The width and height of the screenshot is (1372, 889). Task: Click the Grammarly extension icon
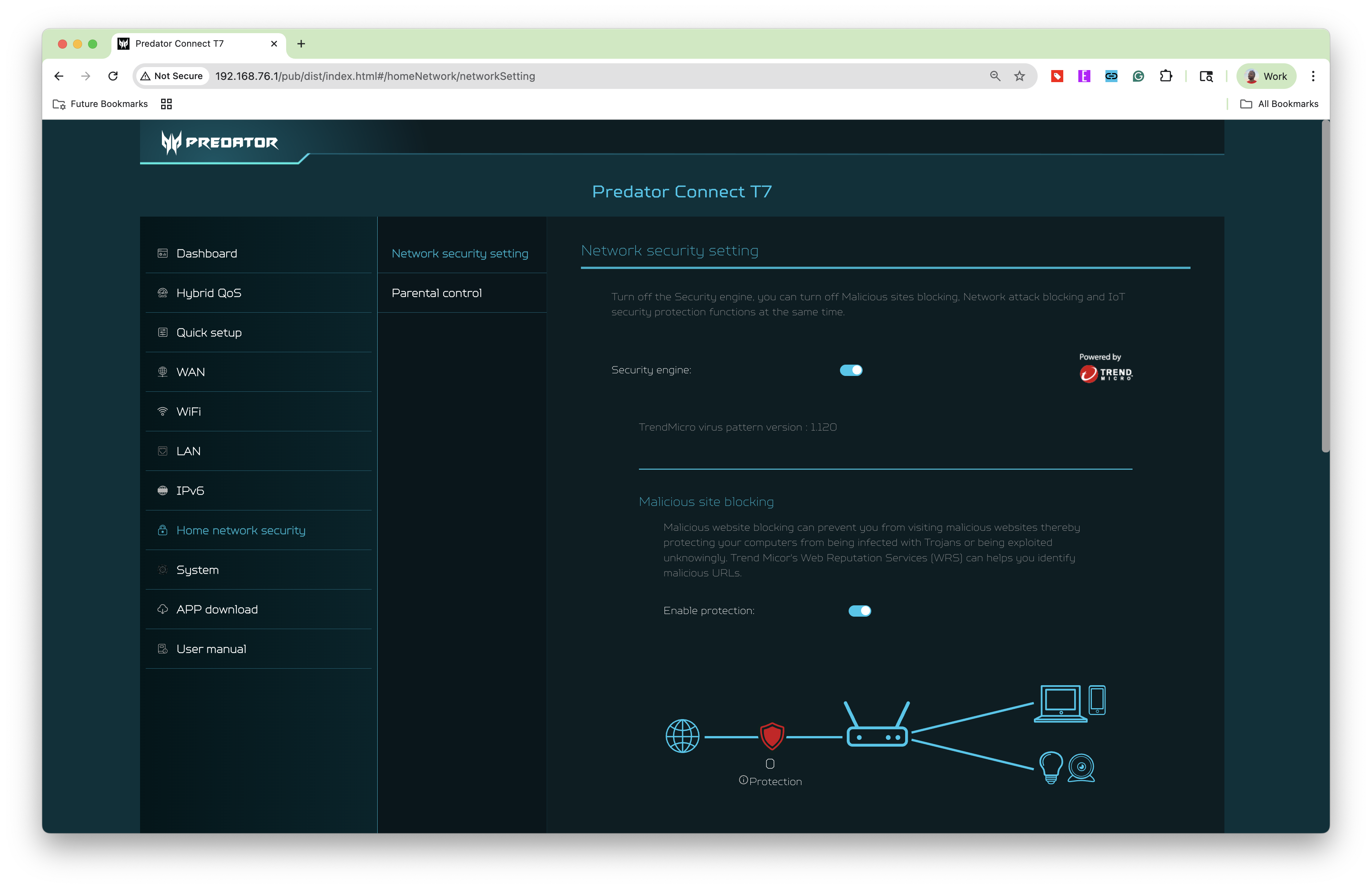click(1139, 76)
